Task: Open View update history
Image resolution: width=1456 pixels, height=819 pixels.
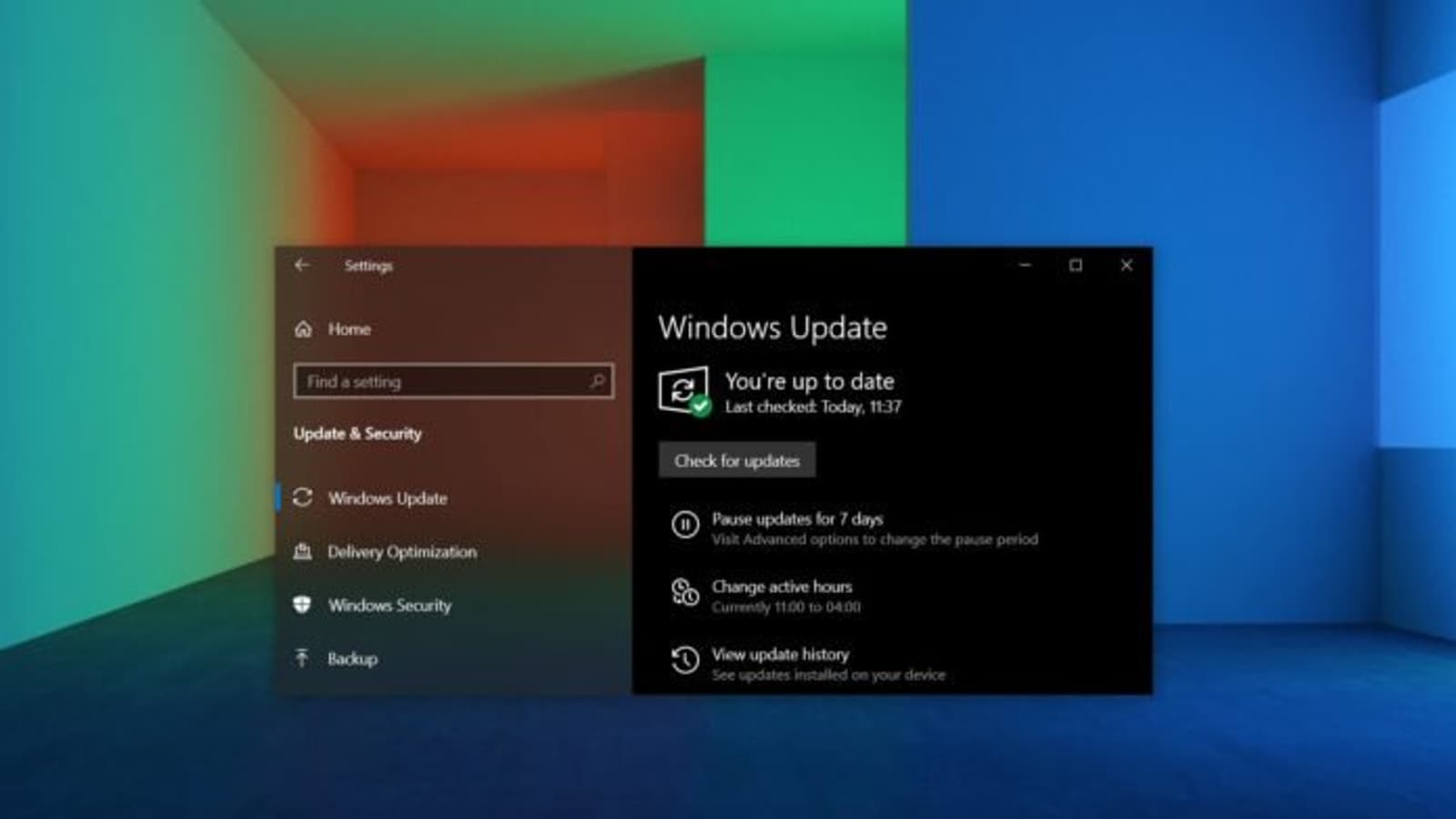Action: coord(780,654)
